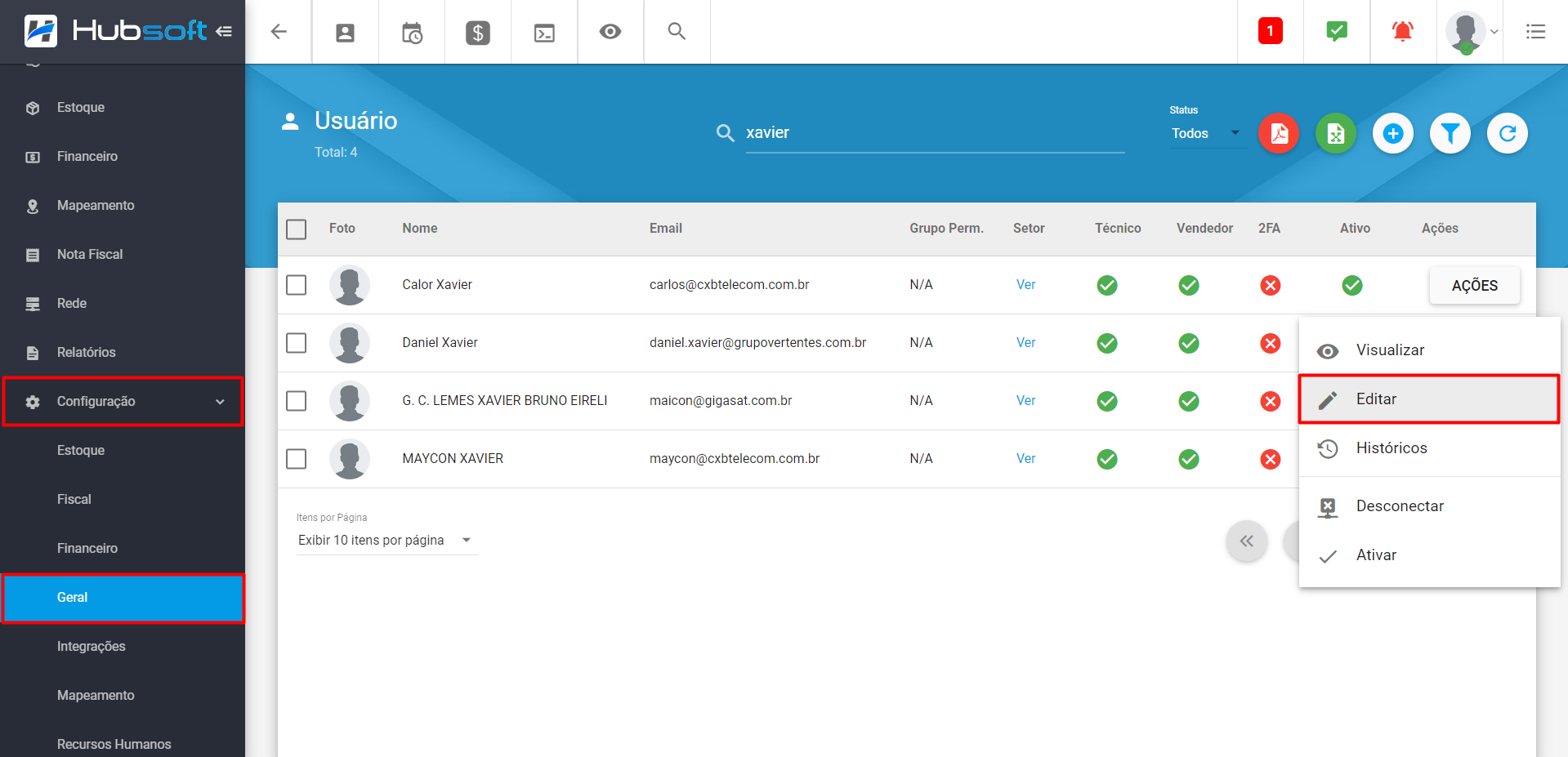The width and height of the screenshot is (1568, 757).
Task: Select the Calor Xavier row checkbox
Action: pos(297,285)
